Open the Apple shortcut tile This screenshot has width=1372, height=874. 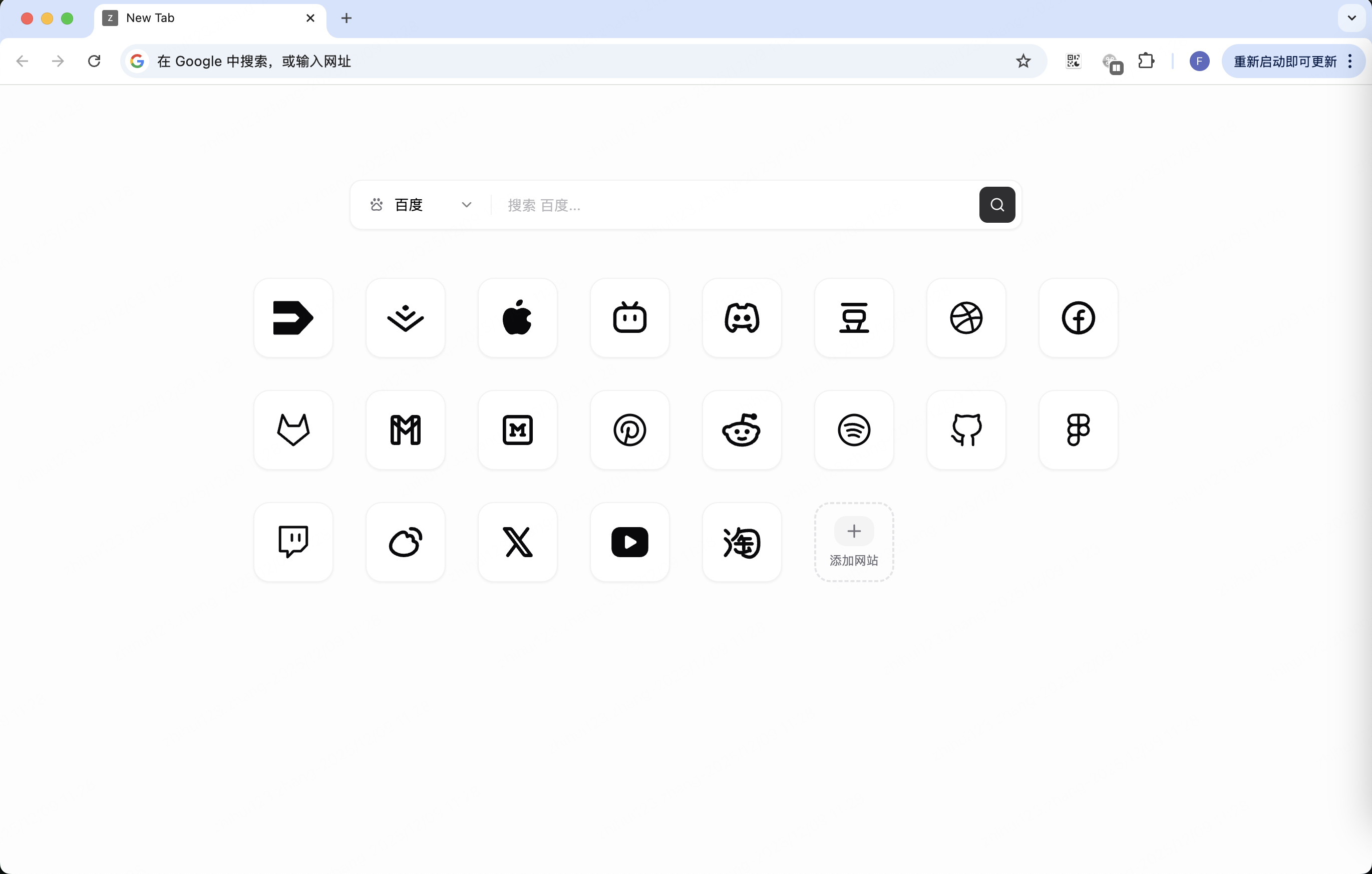517,317
